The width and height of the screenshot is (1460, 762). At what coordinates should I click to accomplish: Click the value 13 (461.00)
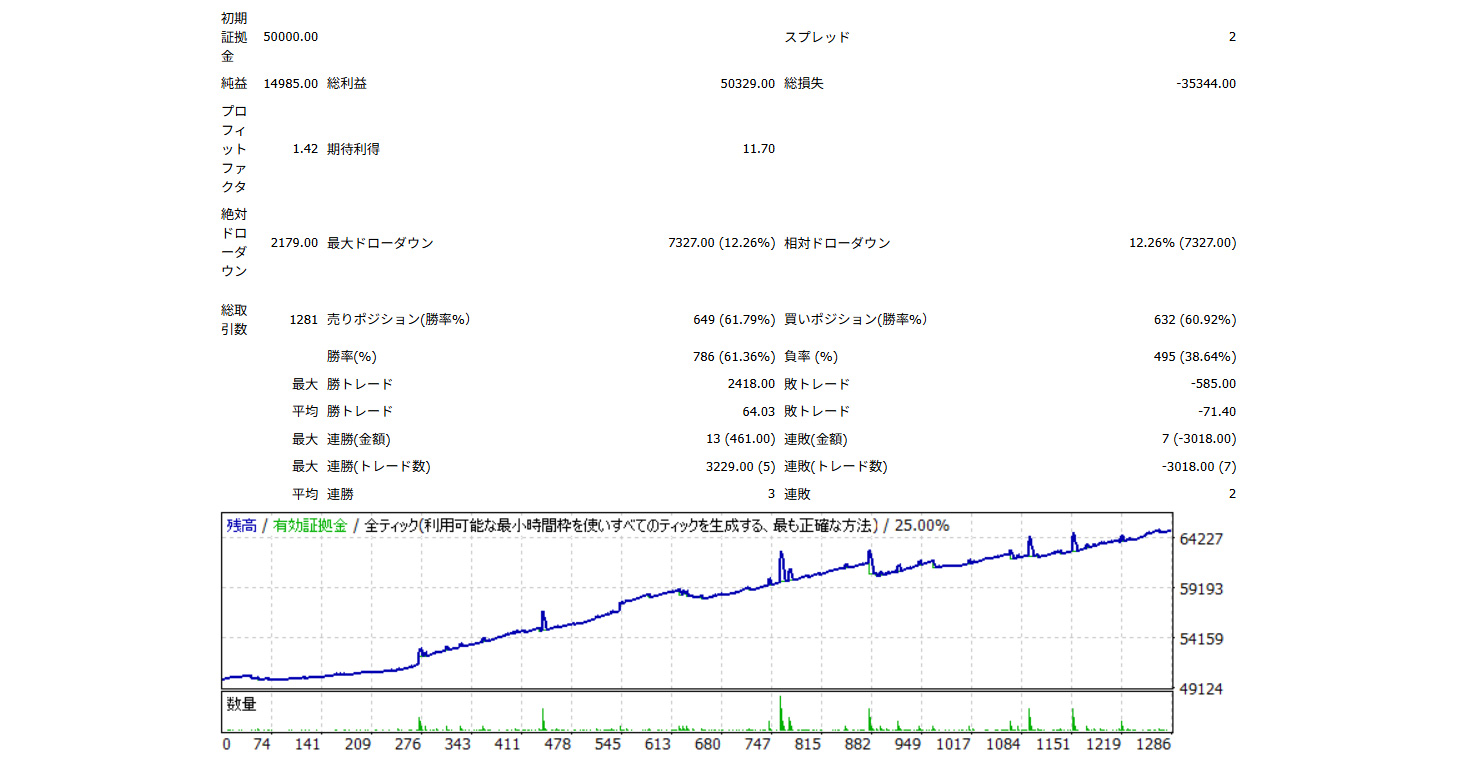pyautogui.click(x=740, y=439)
